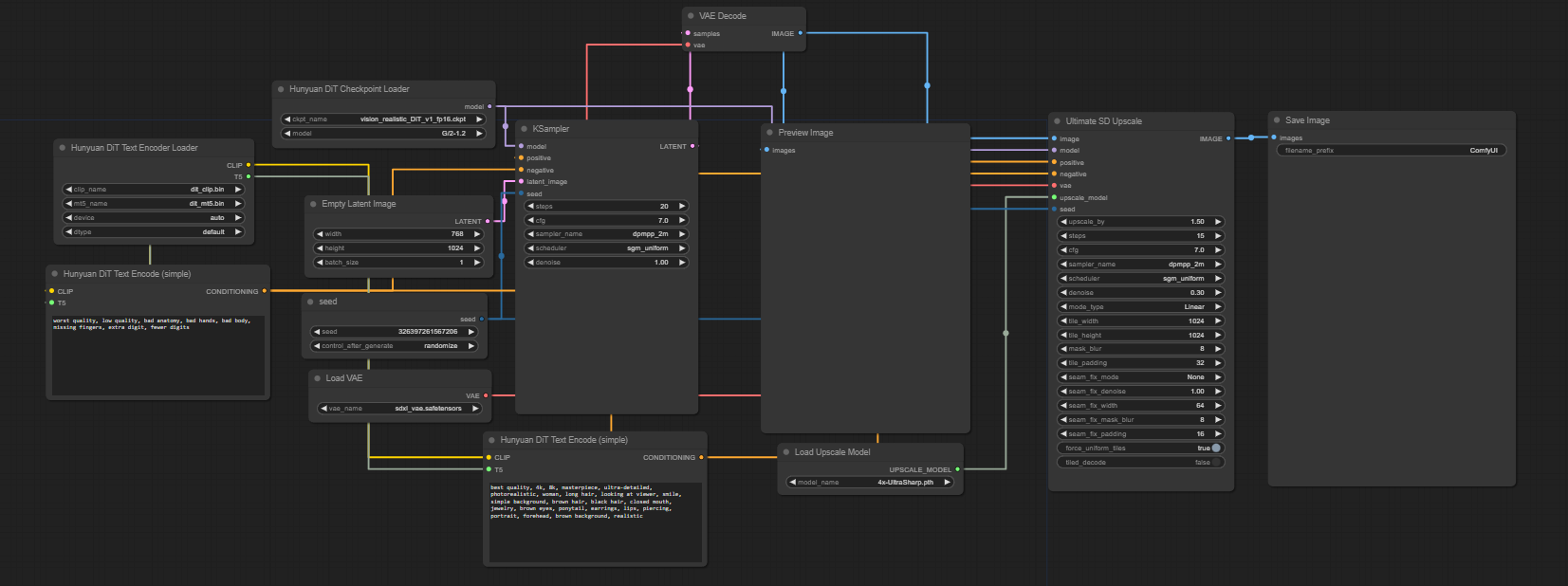Screen dimensions: 1568x586
Task: Click the negative prompt text box with 'worst quality'
Action: pyautogui.click(x=157, y=356)
